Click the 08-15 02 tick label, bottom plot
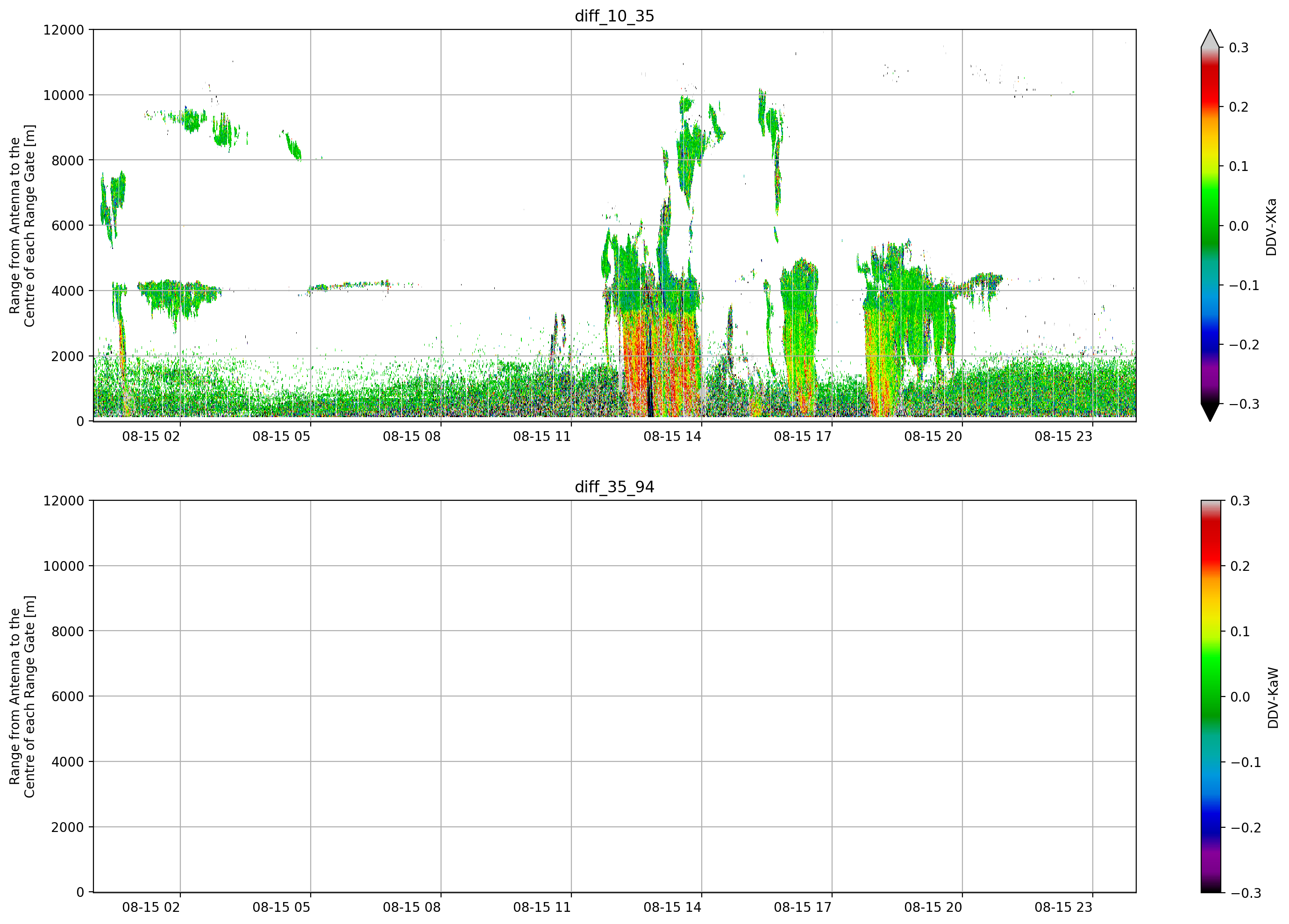Image resolution: width=1289 pixels, height=924 pixels. coord(151,907)
